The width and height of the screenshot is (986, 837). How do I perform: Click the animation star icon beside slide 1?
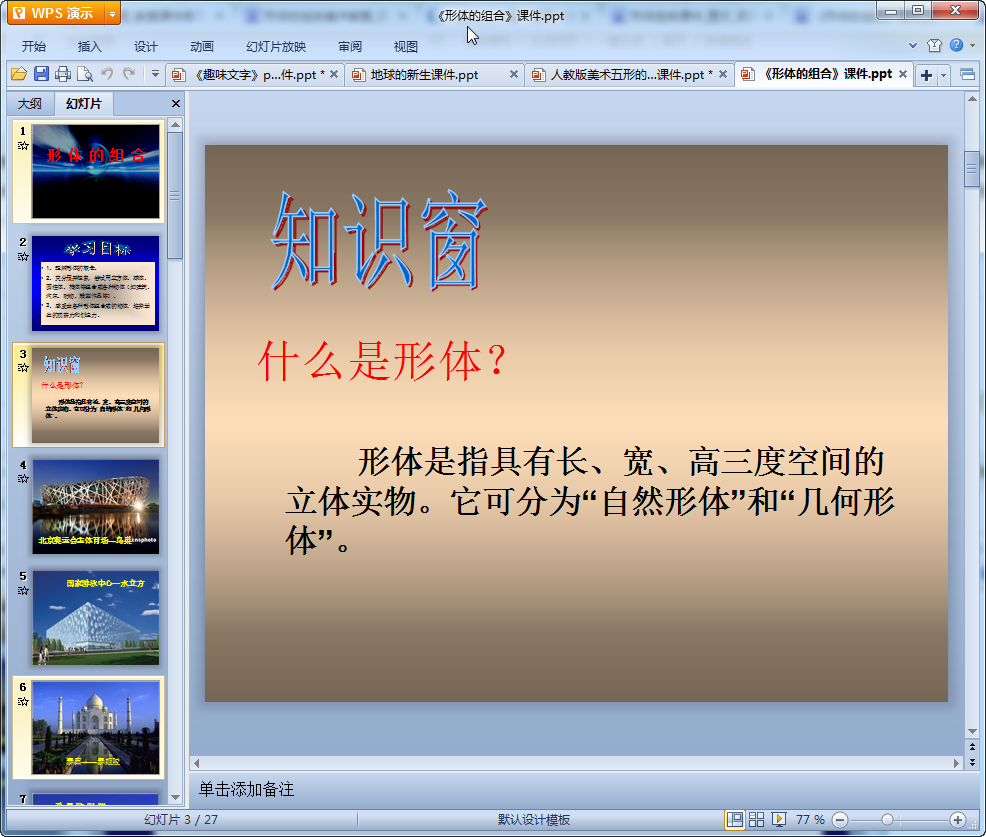(23, 146)
